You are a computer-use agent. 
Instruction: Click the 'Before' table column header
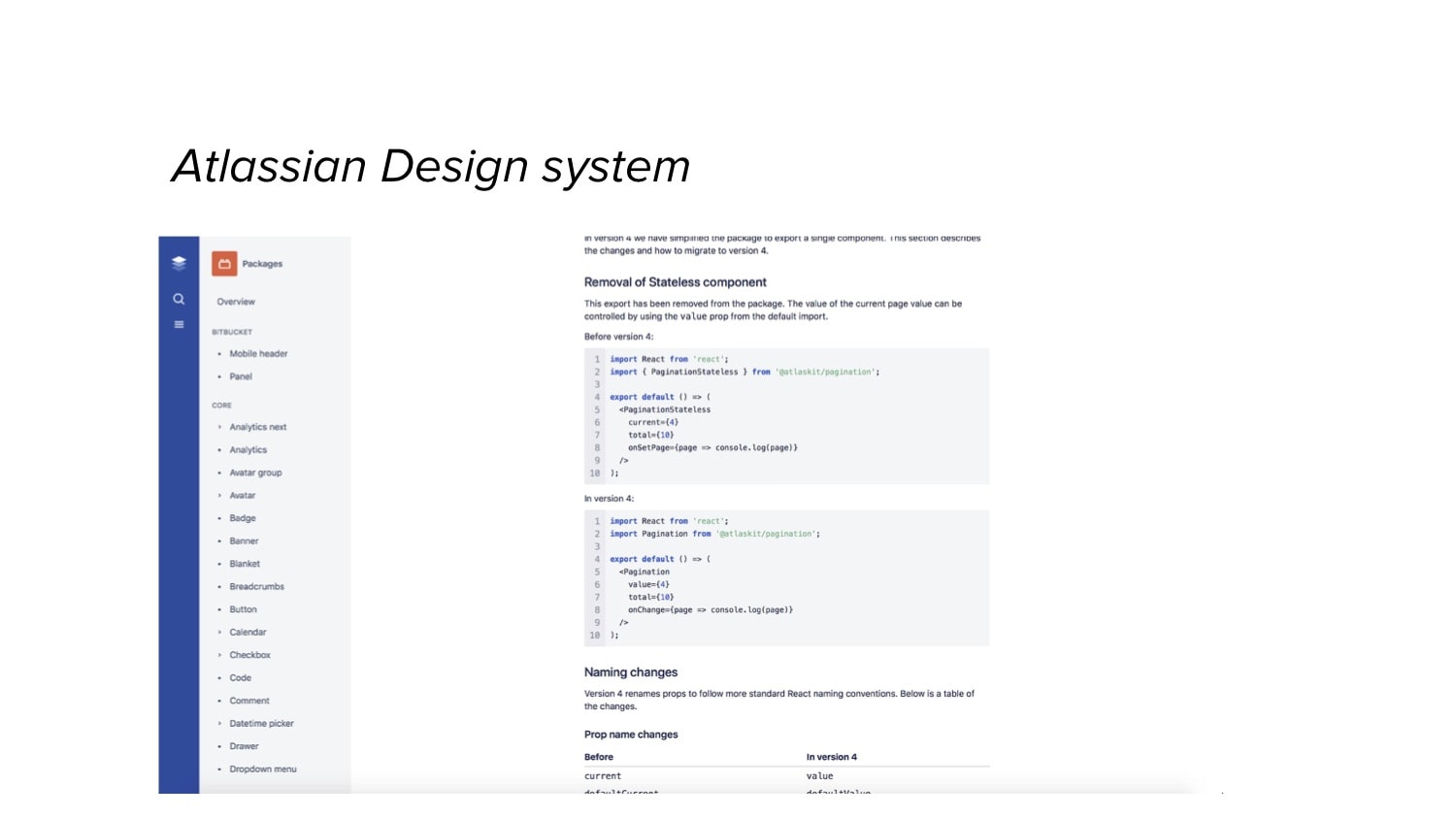coord(599,757)
